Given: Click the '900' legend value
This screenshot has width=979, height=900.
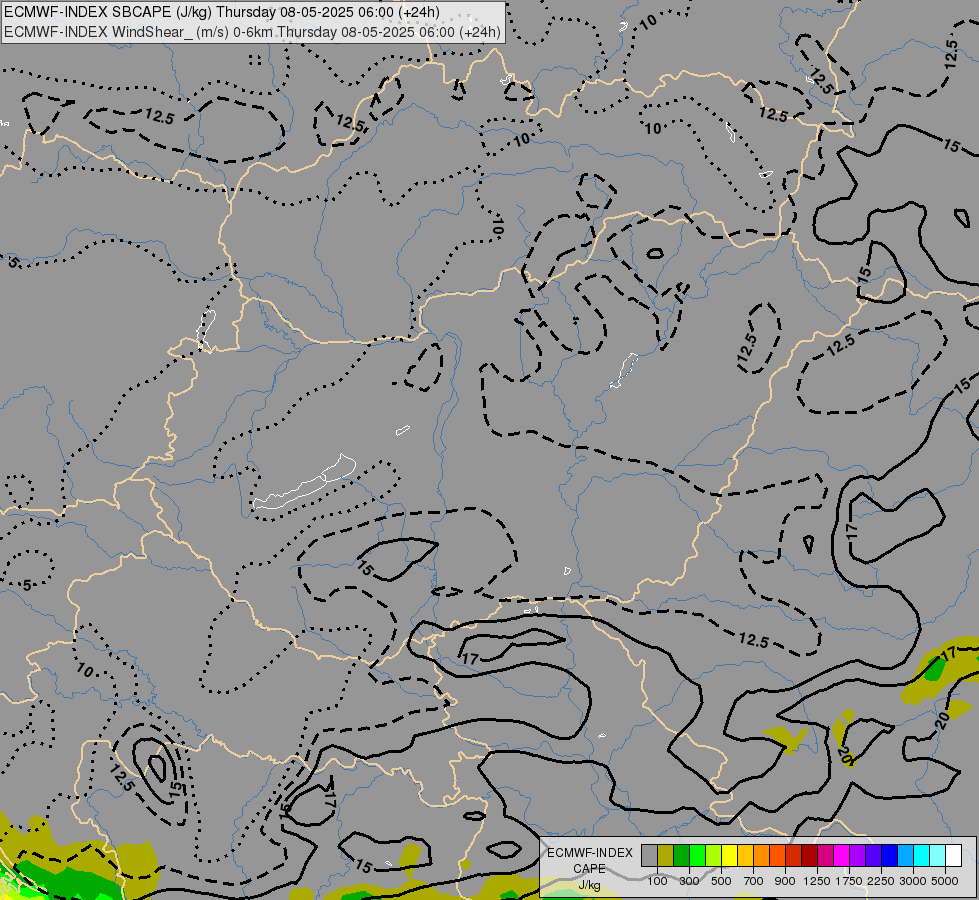Looking at the screenshot, I should [785, 881].
